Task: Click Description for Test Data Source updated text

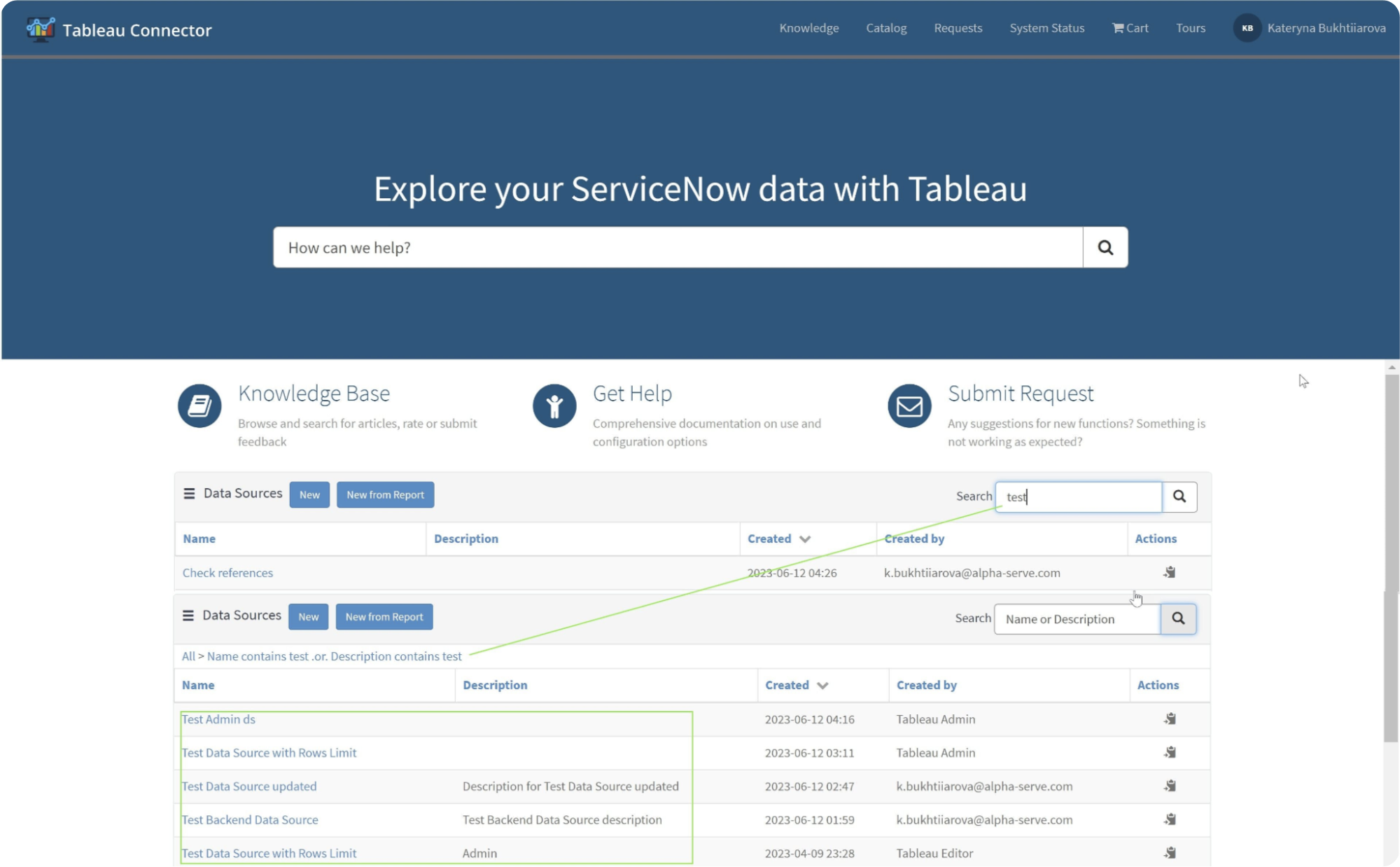Action: (570, 786)
